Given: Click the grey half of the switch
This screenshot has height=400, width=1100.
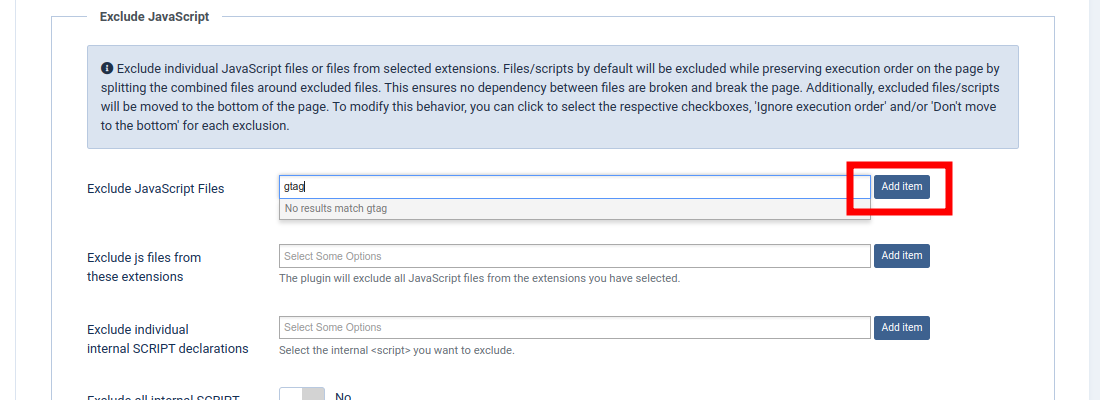Looking at the screenshot, I should pos(314,394).
